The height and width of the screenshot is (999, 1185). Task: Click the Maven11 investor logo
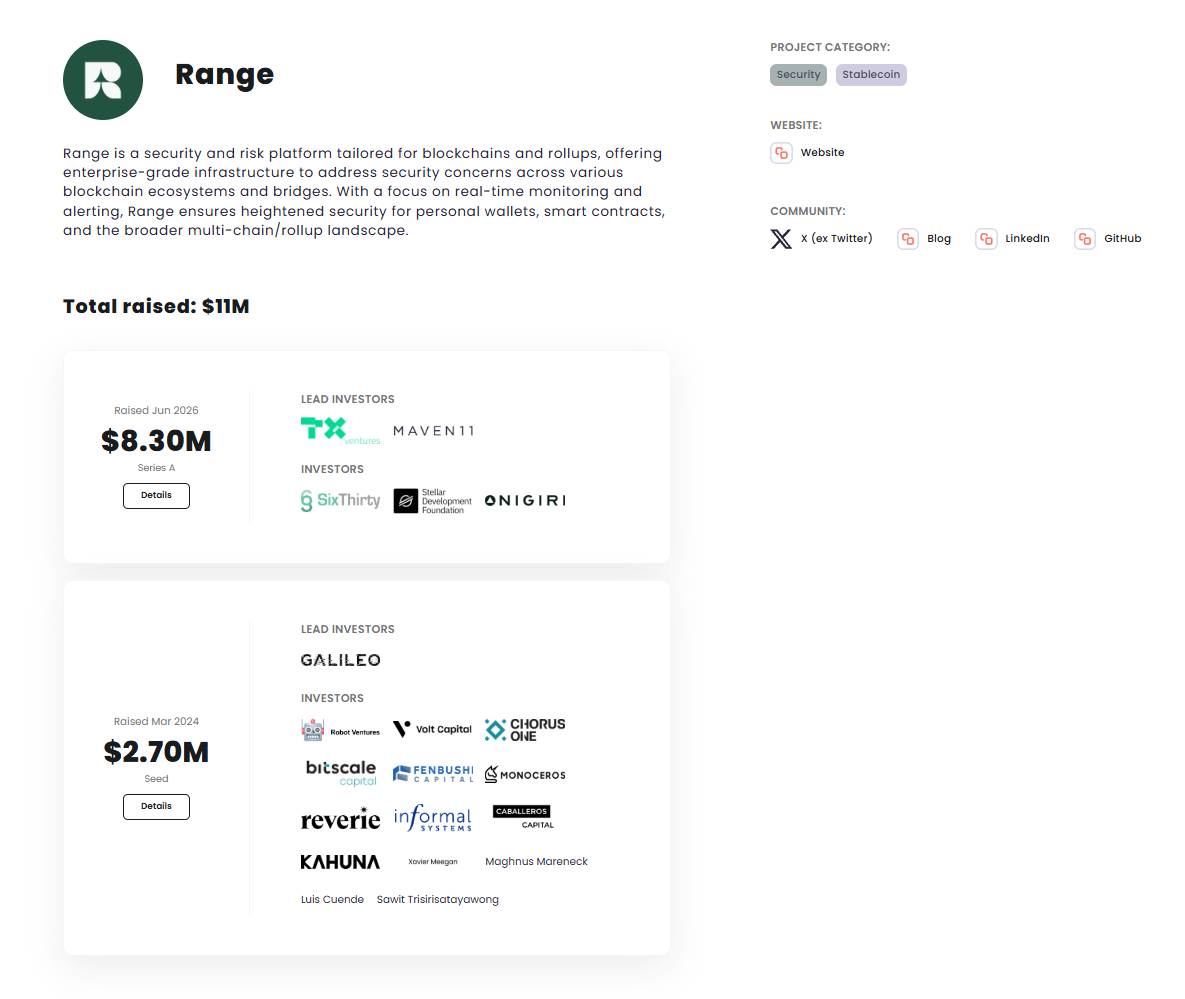[434, 431]
